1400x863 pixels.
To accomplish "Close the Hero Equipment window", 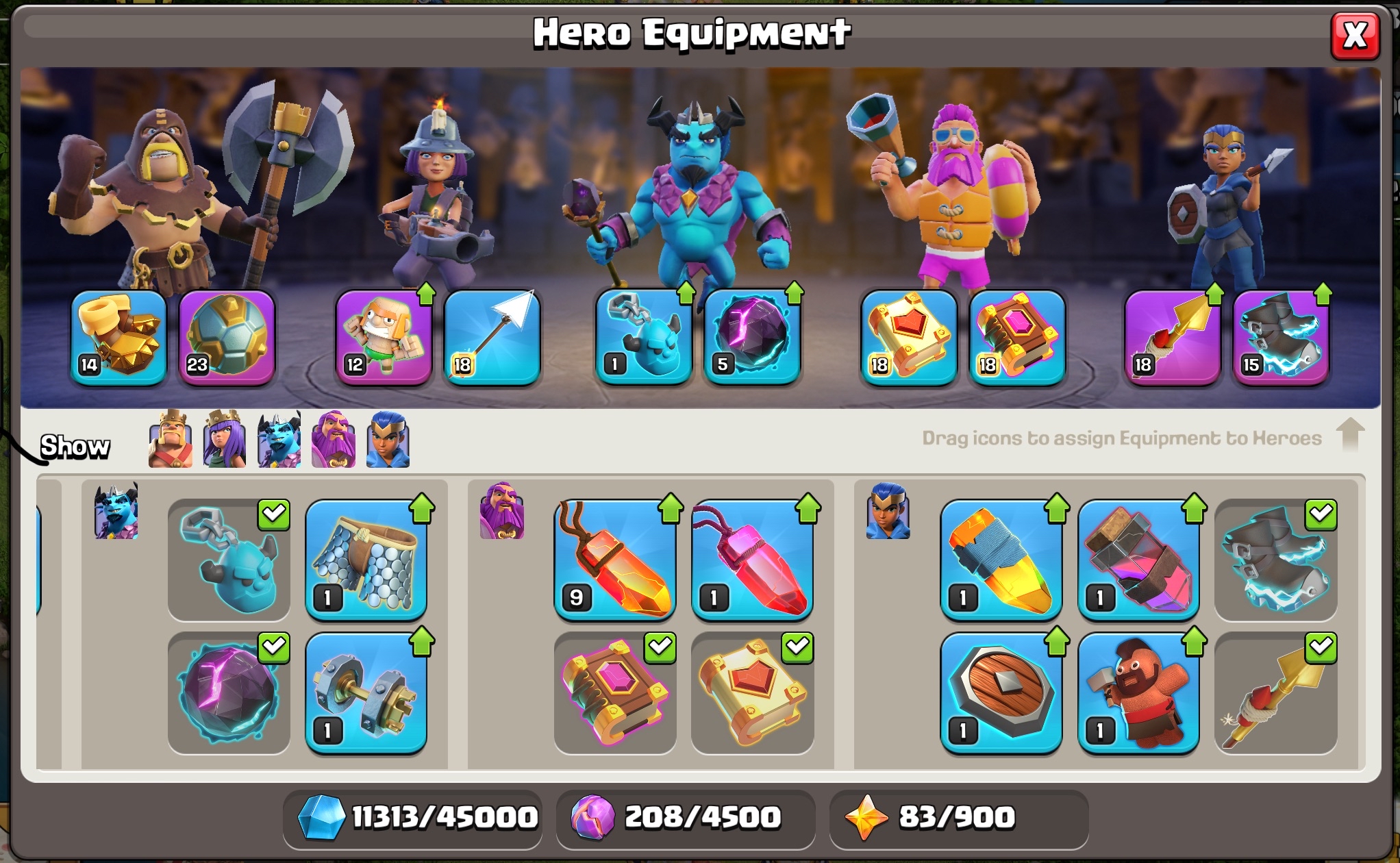I will point(1355,35).
